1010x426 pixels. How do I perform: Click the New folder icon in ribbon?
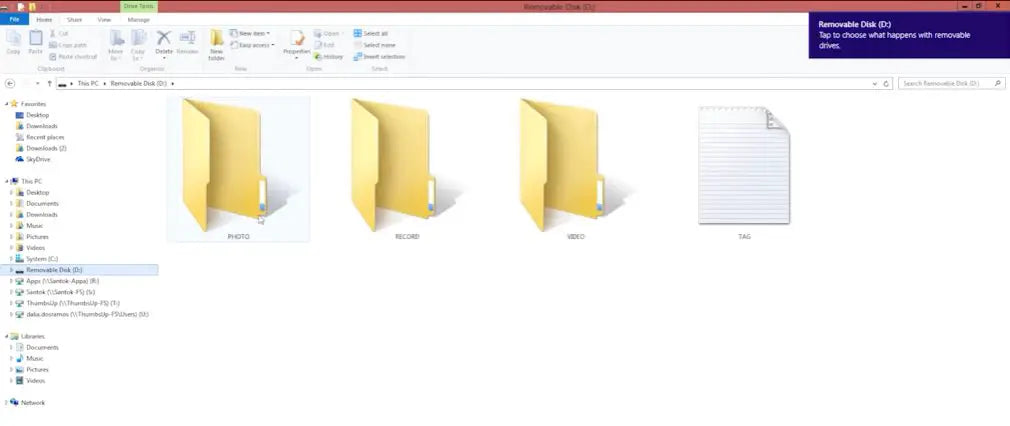click(x=216, y=45)
